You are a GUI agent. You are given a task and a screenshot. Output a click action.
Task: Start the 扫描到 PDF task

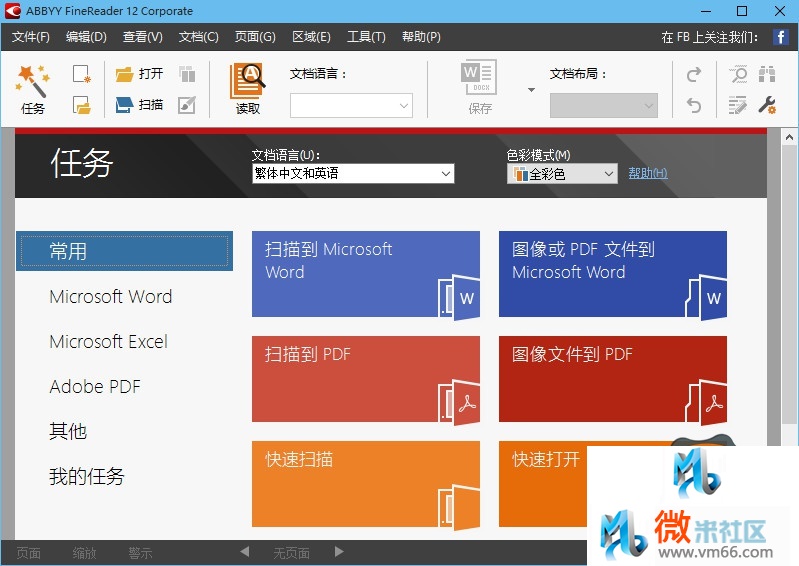[x=366, y=379]
